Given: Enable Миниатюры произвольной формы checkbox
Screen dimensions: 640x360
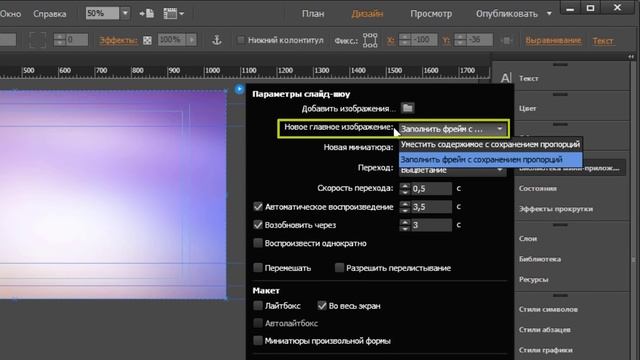Looking at the screenshot, I should point(258,340).
